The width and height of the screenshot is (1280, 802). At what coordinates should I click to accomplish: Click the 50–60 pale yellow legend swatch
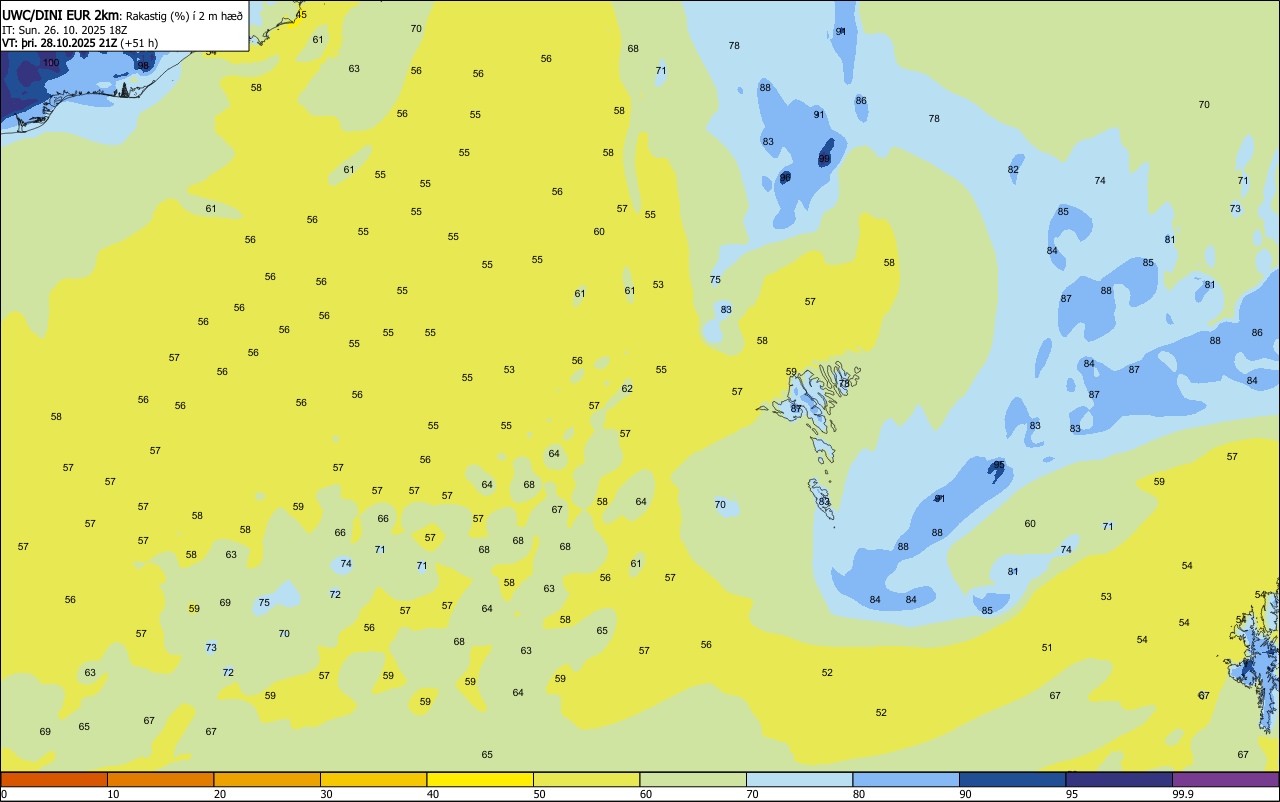pyautogui.click(x=586, y=779)
